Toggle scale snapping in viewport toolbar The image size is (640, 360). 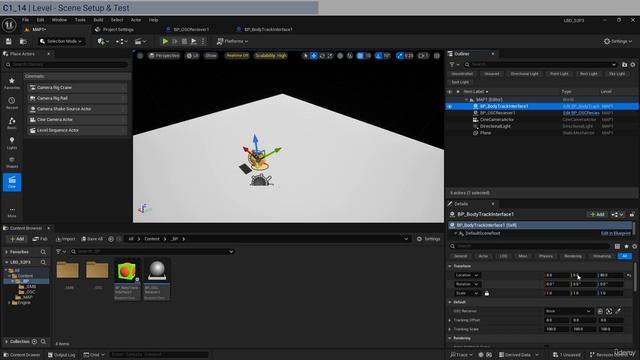point(400,56)
